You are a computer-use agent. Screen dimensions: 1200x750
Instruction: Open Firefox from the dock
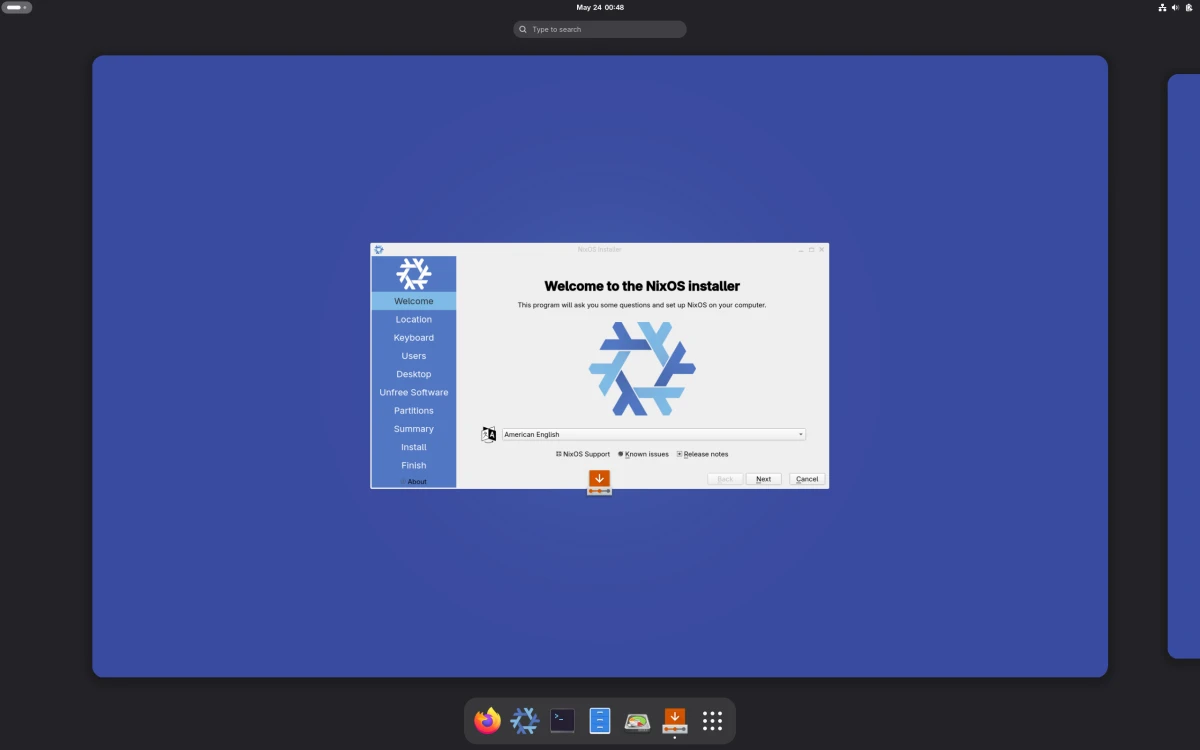pyautogui.click(x=487, y=720)
